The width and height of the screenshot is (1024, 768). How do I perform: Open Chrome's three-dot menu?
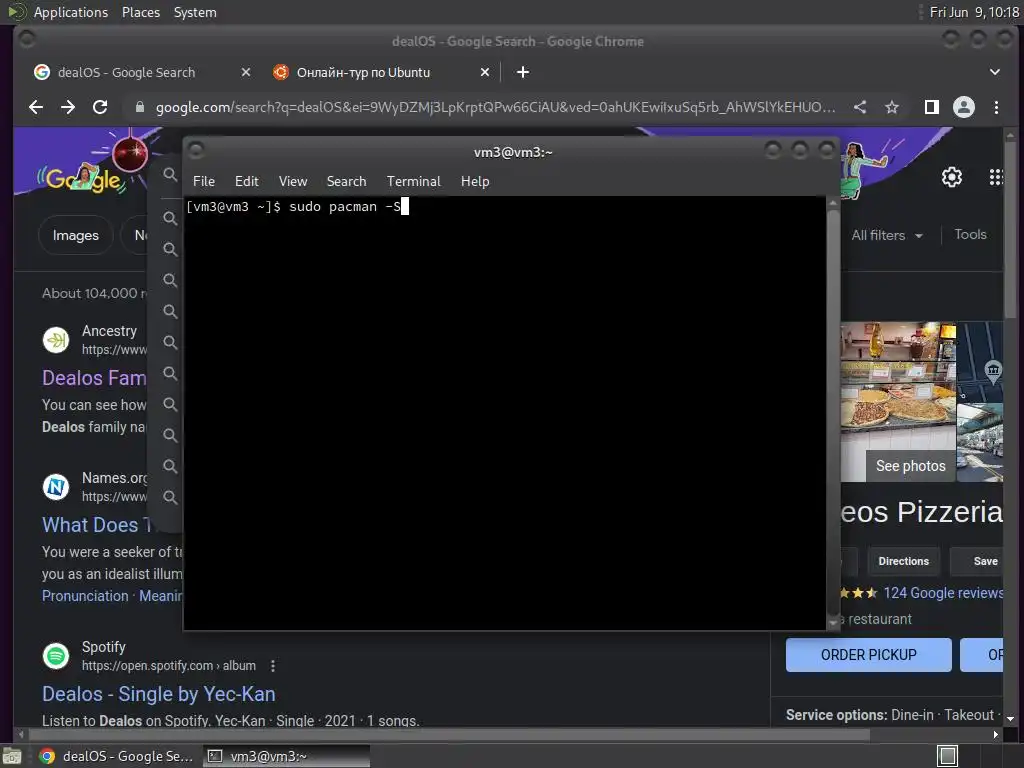point(996,107)
